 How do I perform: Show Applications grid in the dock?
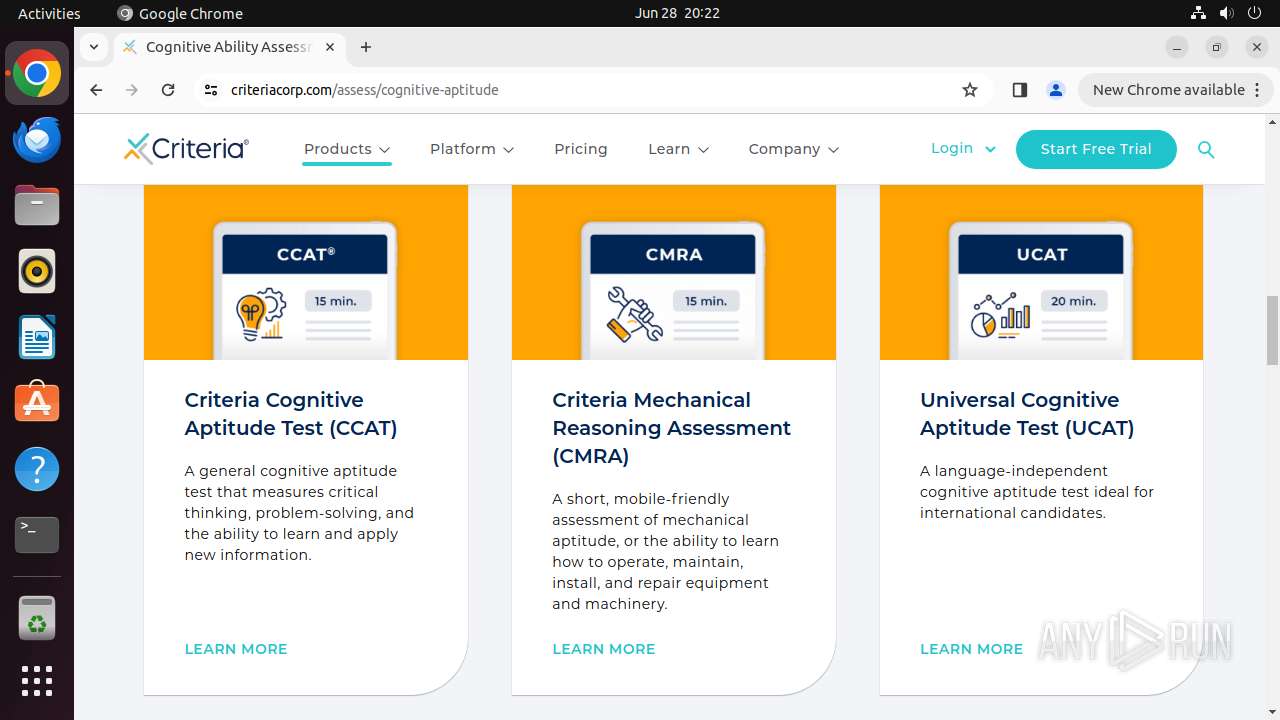[37, 681]
